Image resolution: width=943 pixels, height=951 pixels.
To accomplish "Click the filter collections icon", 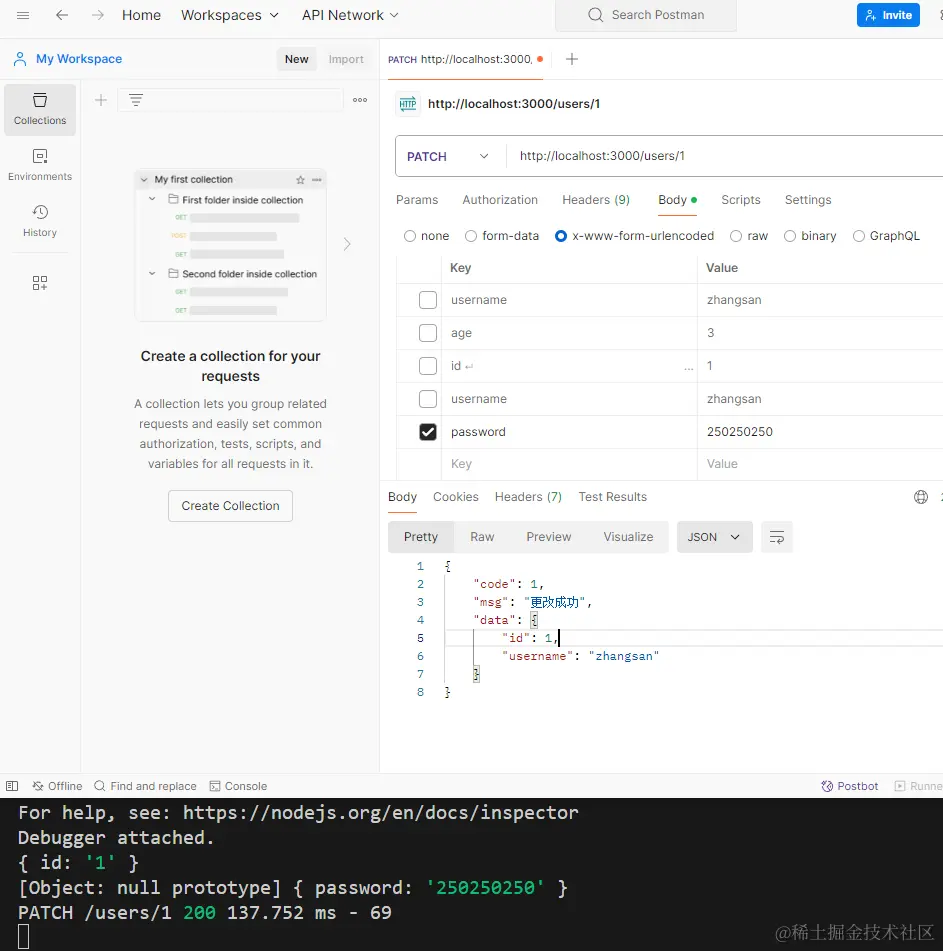I will [136, 100].
